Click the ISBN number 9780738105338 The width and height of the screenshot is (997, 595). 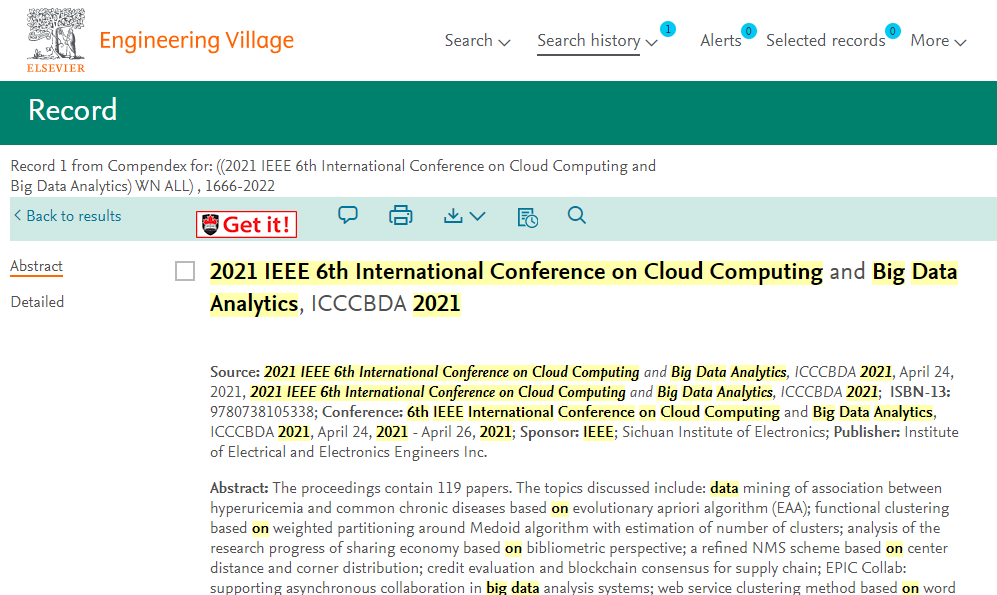[262, 412]
